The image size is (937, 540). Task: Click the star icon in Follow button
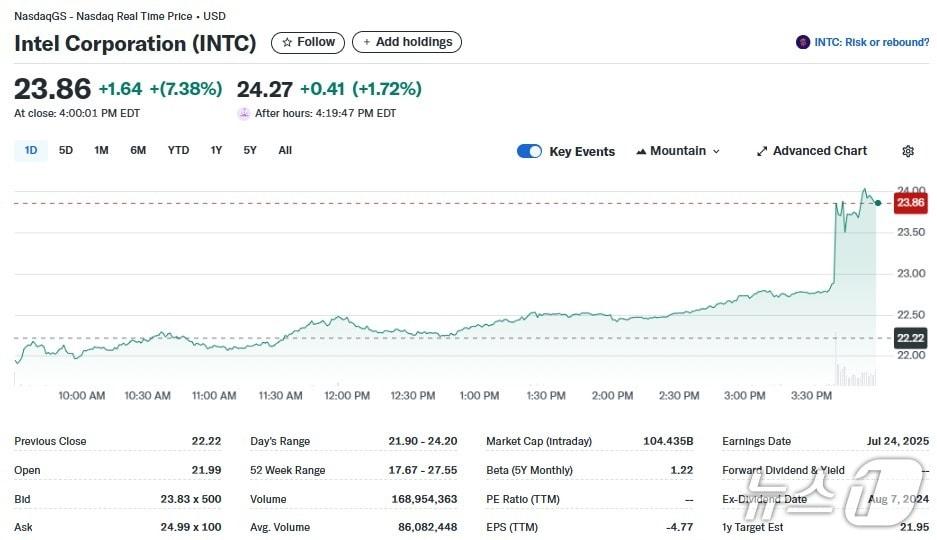(287, 42)
